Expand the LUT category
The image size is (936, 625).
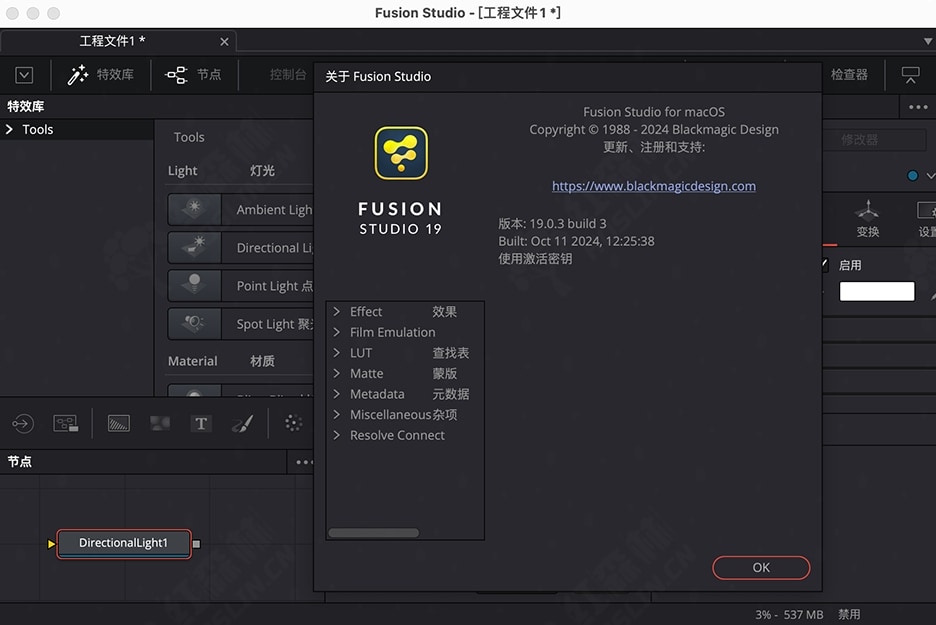337,353
